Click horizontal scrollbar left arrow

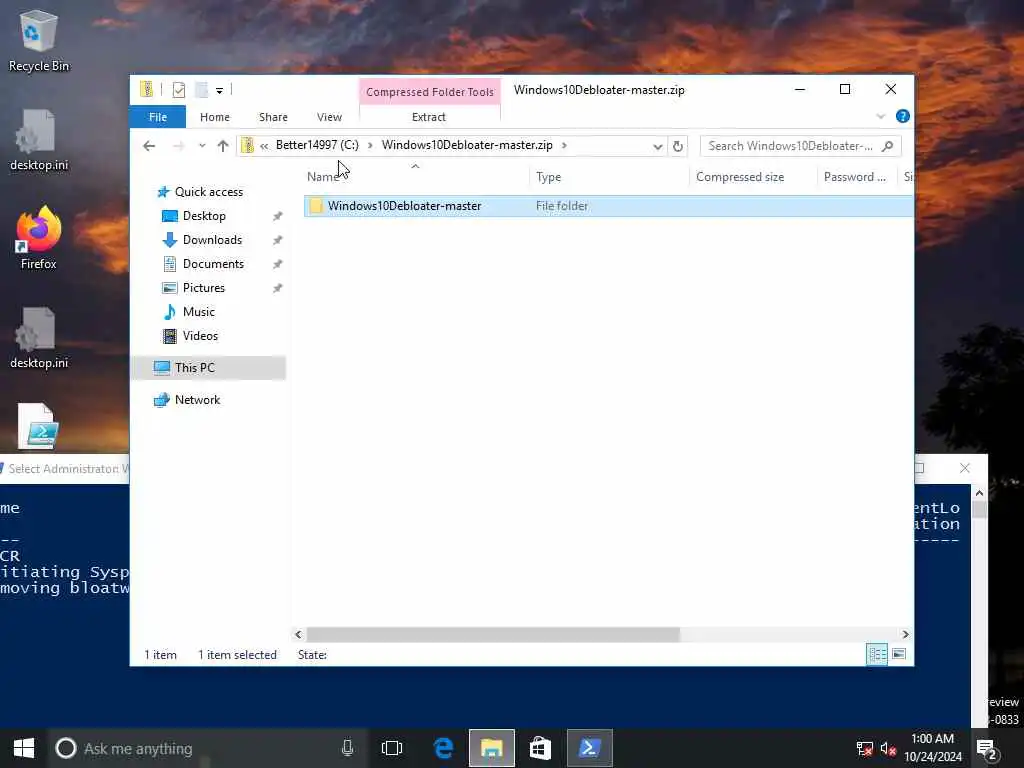(x=298, y=634)
